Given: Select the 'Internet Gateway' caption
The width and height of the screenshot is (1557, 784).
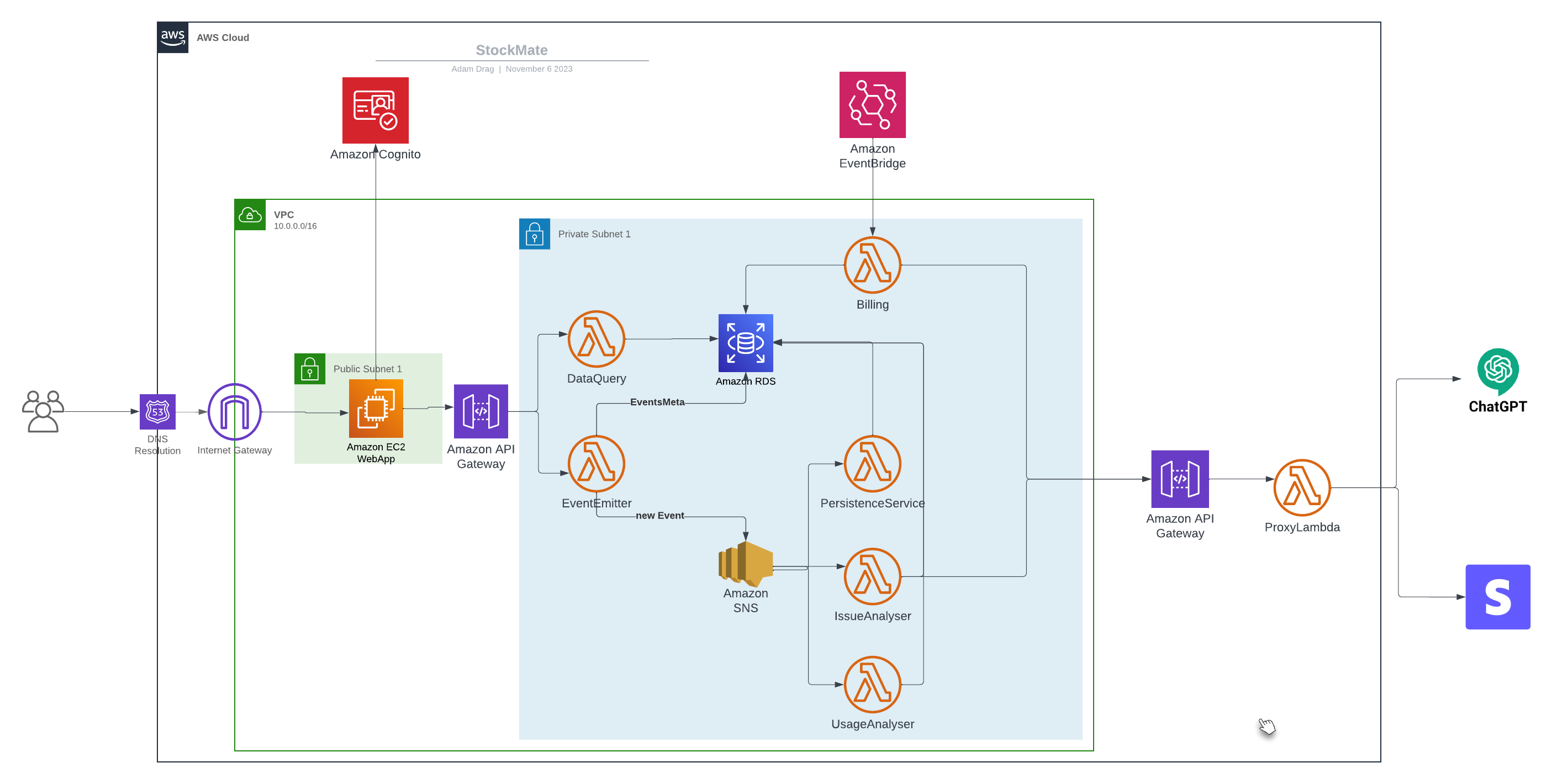Looking at the screenshot, I should click(235, 450).
